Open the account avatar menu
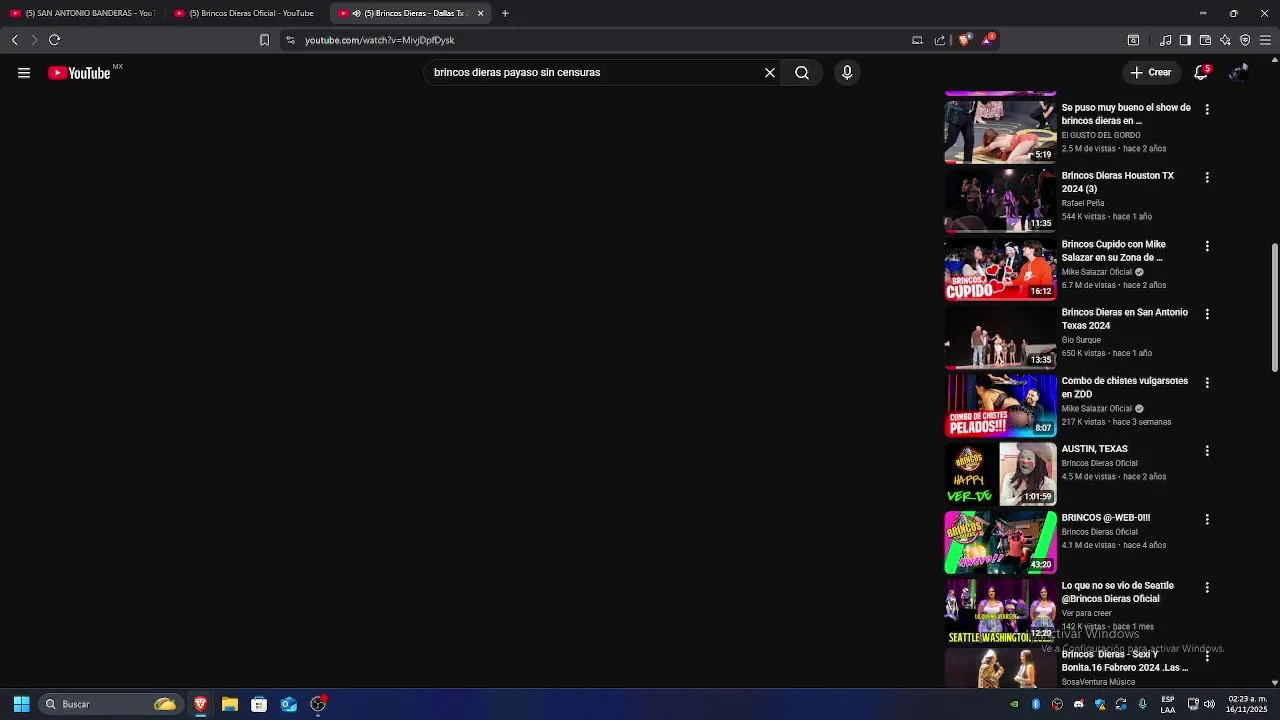 point(1238,72)
